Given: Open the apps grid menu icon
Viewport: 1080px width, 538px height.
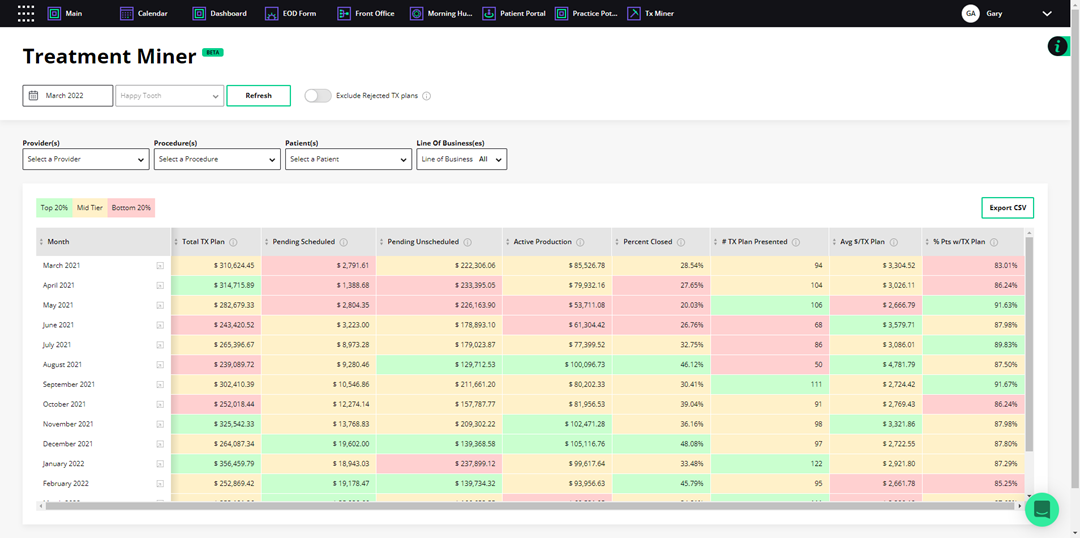Looking at the screenshot, I should (27, 14).
